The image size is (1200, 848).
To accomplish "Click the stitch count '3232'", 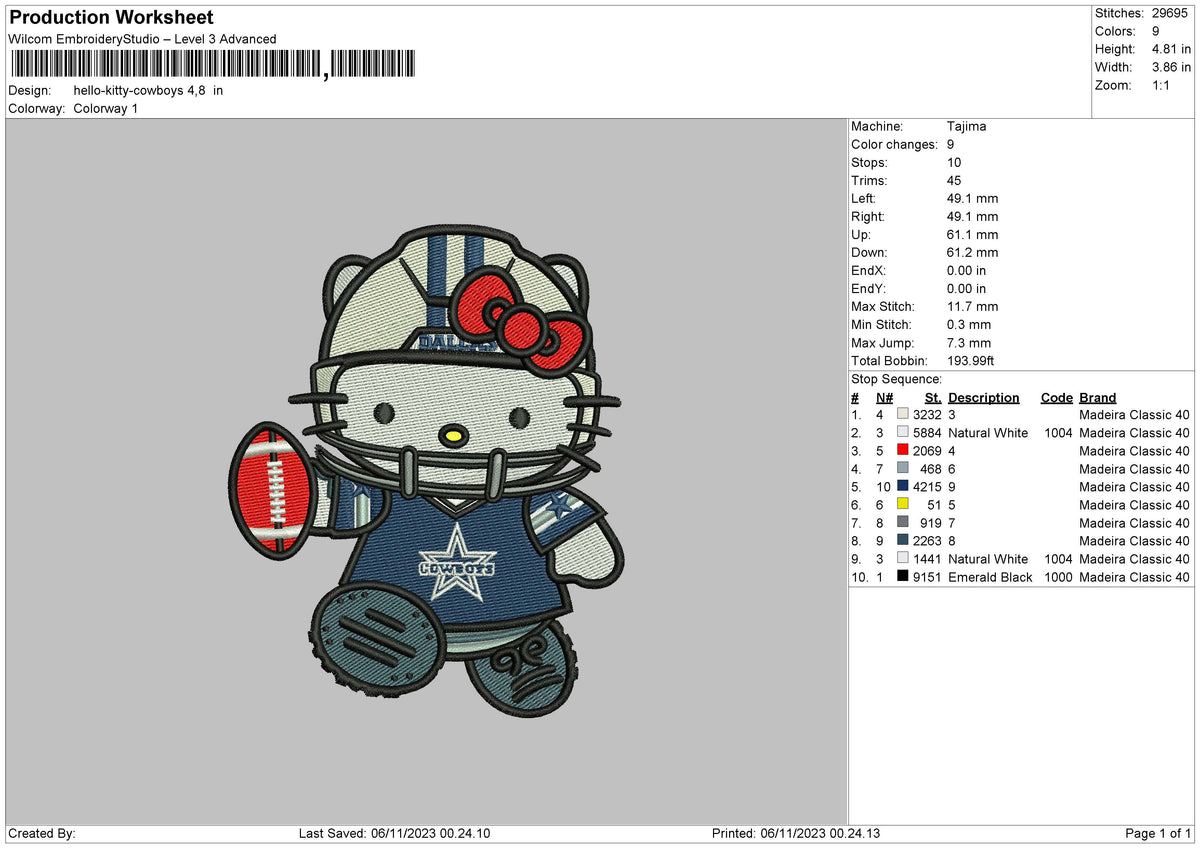I will tap(928, 415).
